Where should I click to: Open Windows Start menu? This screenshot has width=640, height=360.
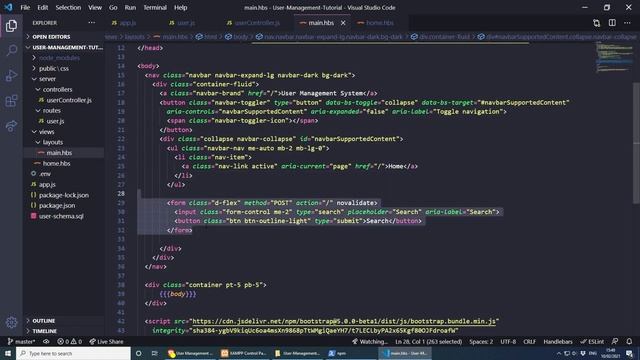[8, 353]
